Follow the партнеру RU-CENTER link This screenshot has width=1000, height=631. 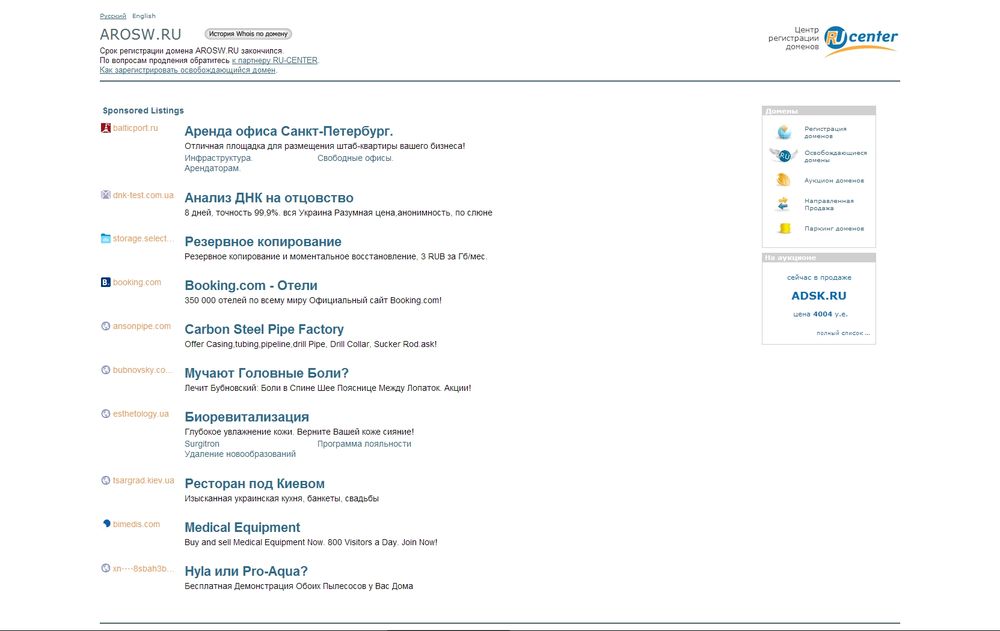(x=275, y=61)
